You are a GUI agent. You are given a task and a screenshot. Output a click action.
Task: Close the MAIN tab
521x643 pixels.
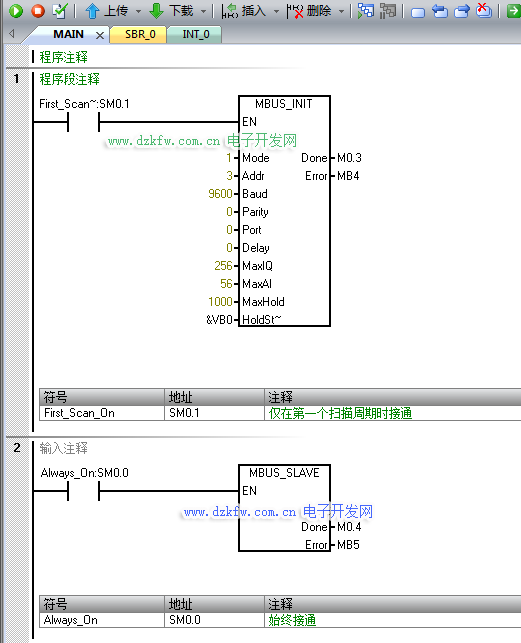(100, 36)
